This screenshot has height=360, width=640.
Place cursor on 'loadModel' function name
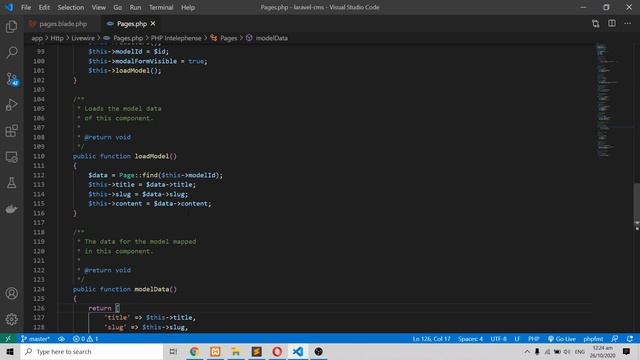pos(152,156)
